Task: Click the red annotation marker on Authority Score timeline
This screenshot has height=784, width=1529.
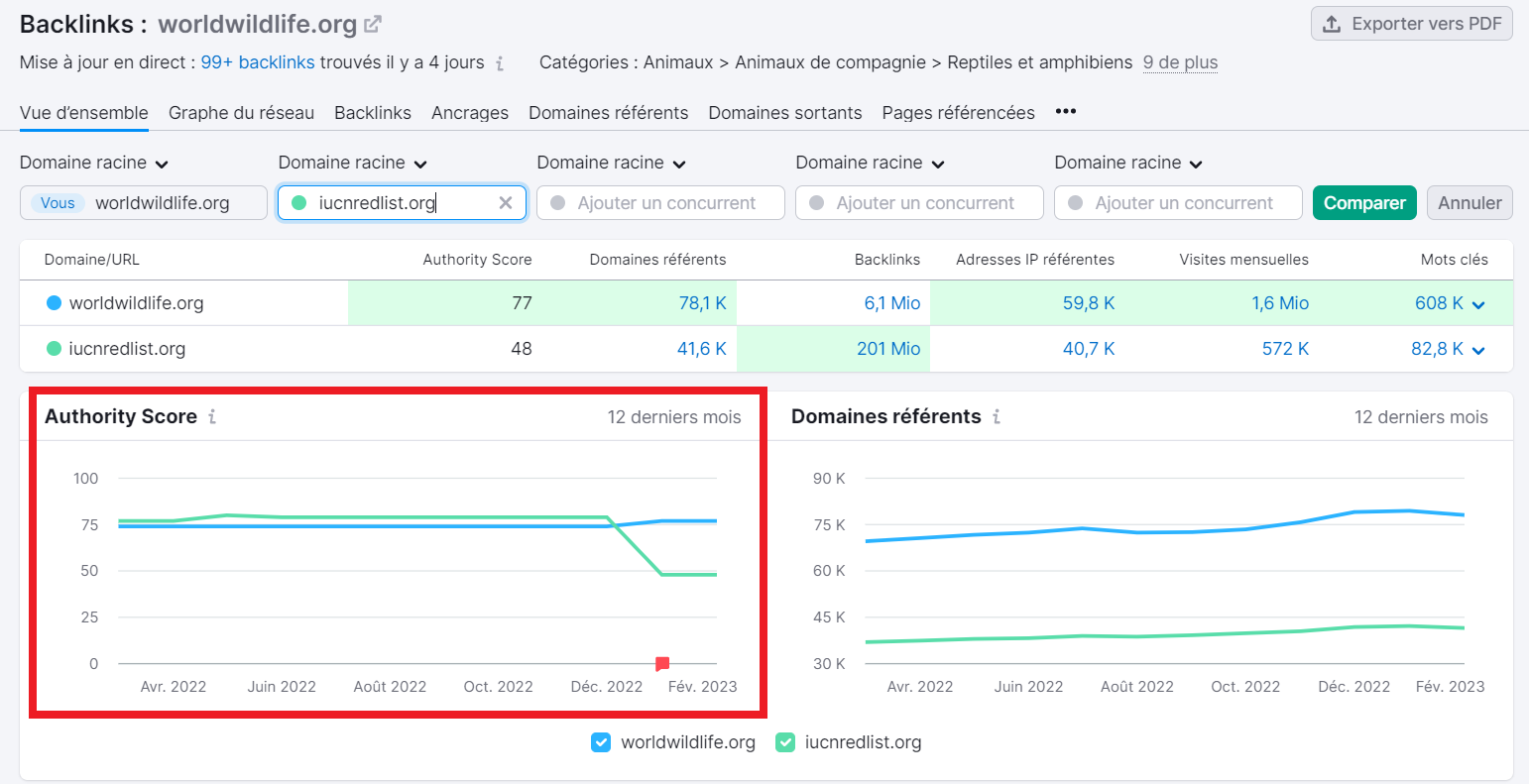Action: click(662, 662)
